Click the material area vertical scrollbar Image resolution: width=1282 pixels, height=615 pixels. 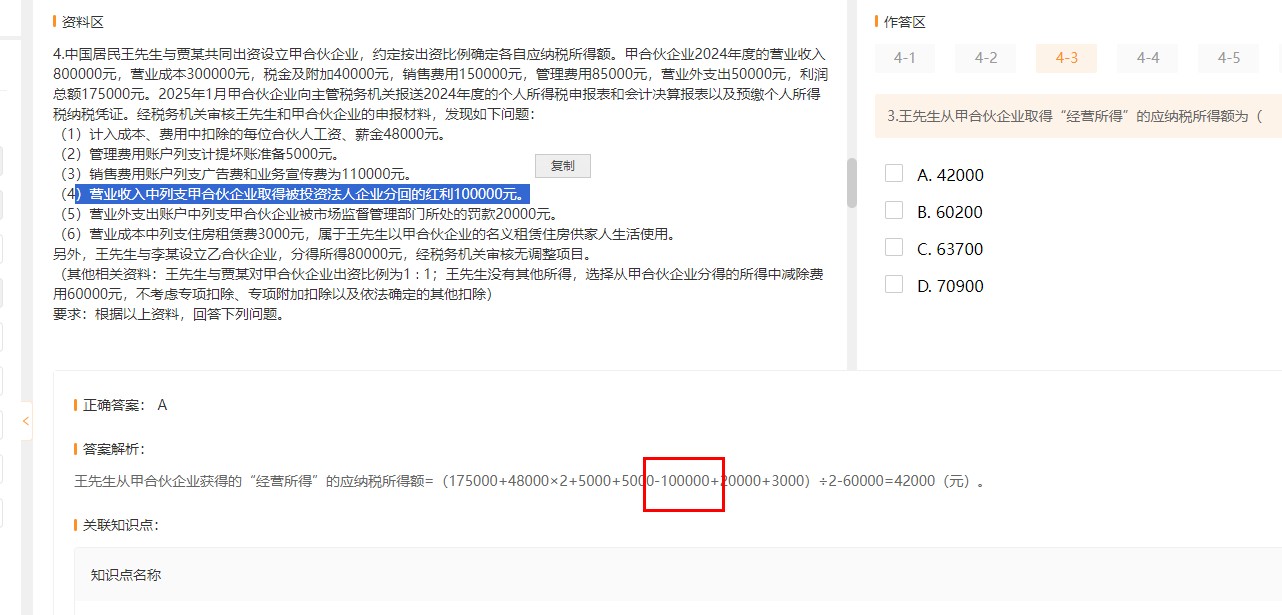pyautogui.click(x=852, y=183)
